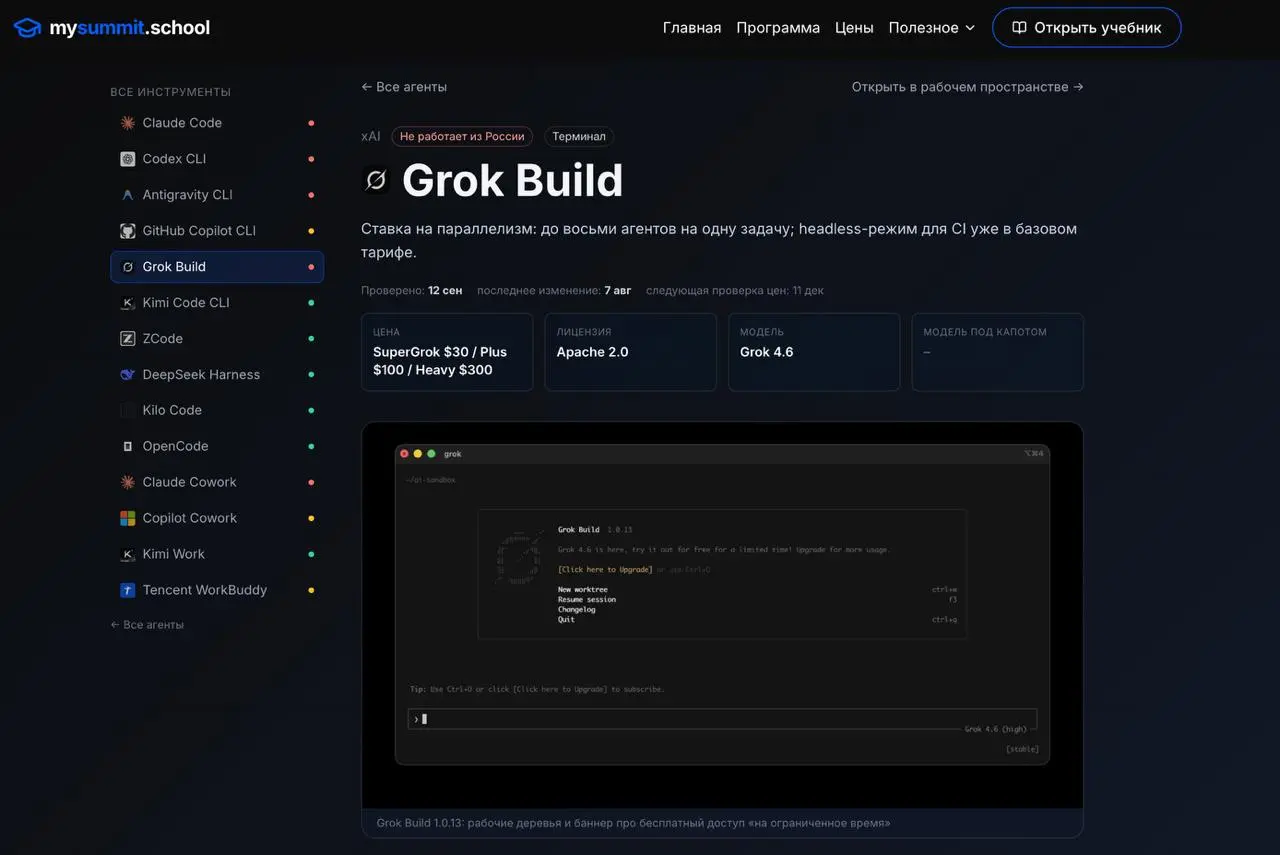Click the Codex CLI icon
The width and height of the screenshot is (1280, 855).
pos(128,159)
